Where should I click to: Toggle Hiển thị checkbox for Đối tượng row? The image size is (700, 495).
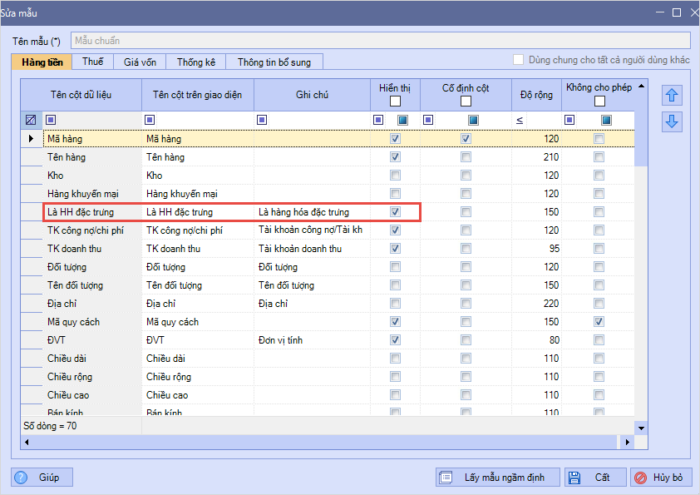point(395,266)
